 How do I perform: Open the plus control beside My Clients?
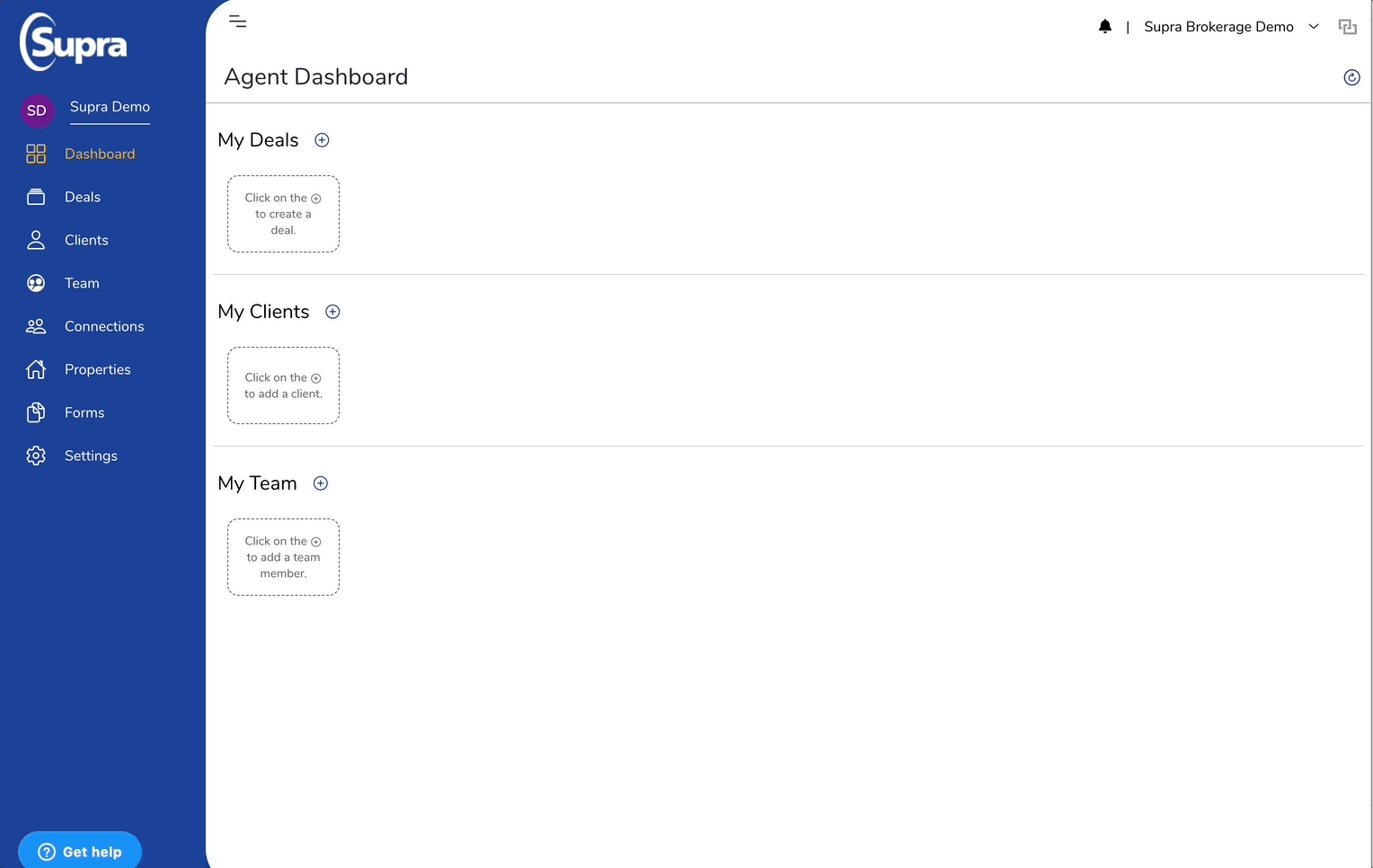click(332, 312)
